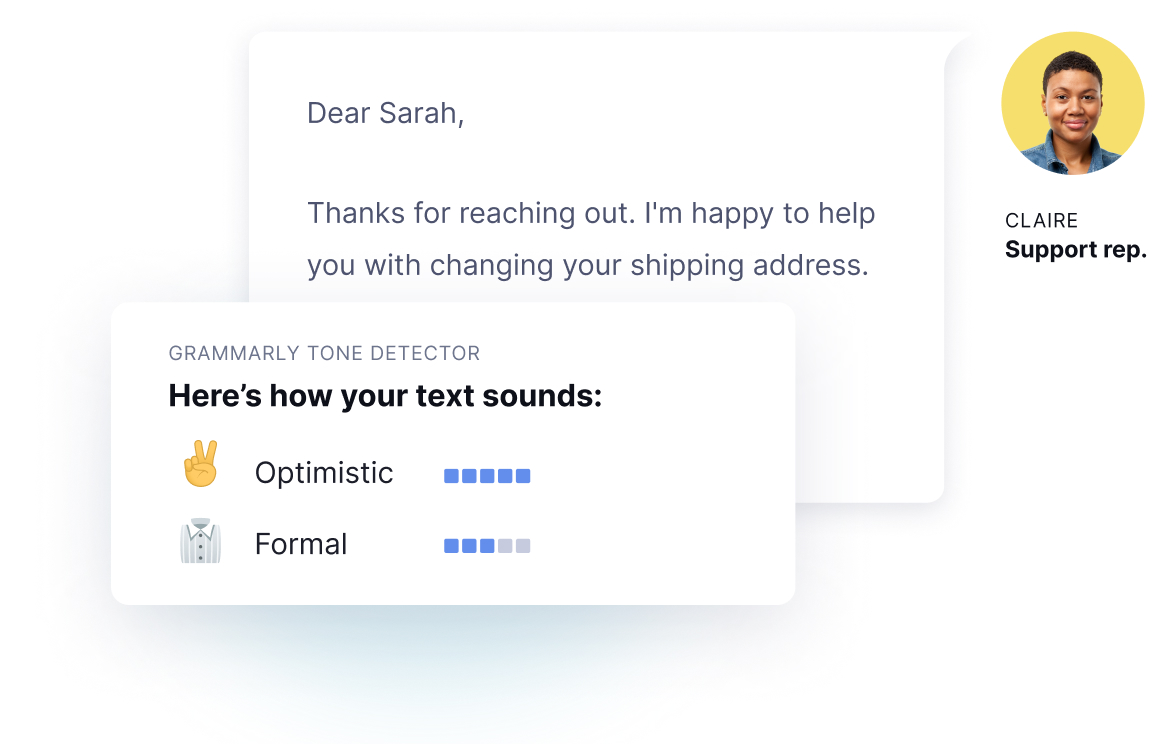Image resolution: width=1168 pixels, height=745 pixels.
Task: Click the victory hand emoji beside Optimistic
Action: [x=201, y=463]
